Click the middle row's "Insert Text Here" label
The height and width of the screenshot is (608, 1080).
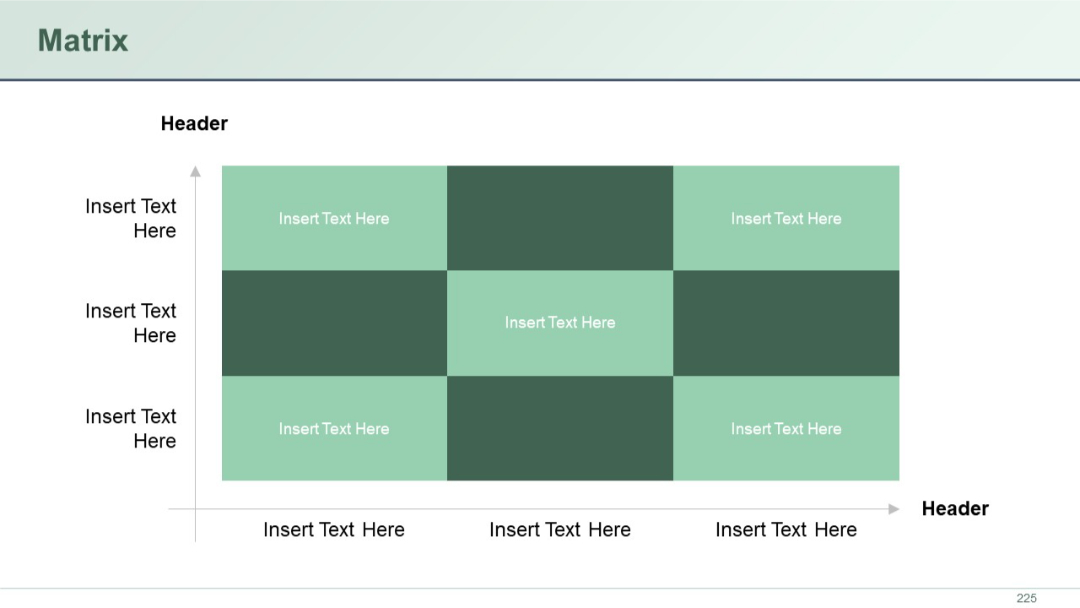130,323
